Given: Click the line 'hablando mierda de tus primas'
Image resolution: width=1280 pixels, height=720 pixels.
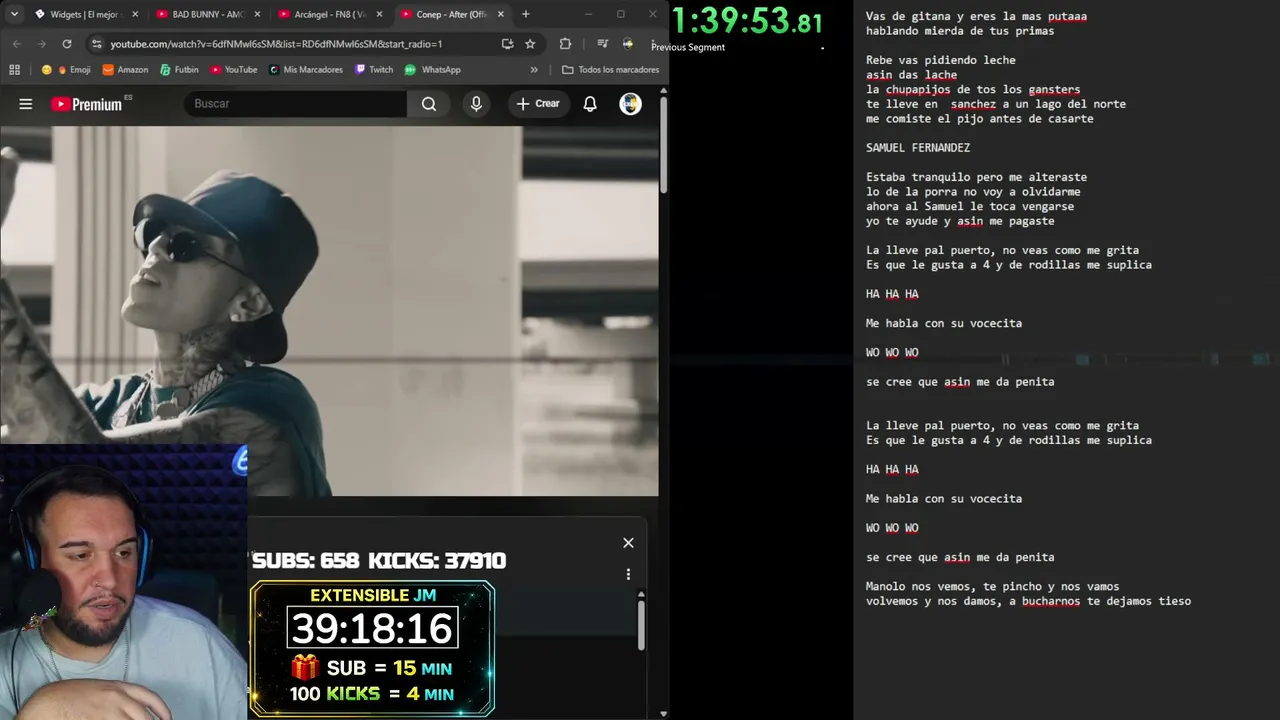Looking at the screenshot, I should pos(960,31).
